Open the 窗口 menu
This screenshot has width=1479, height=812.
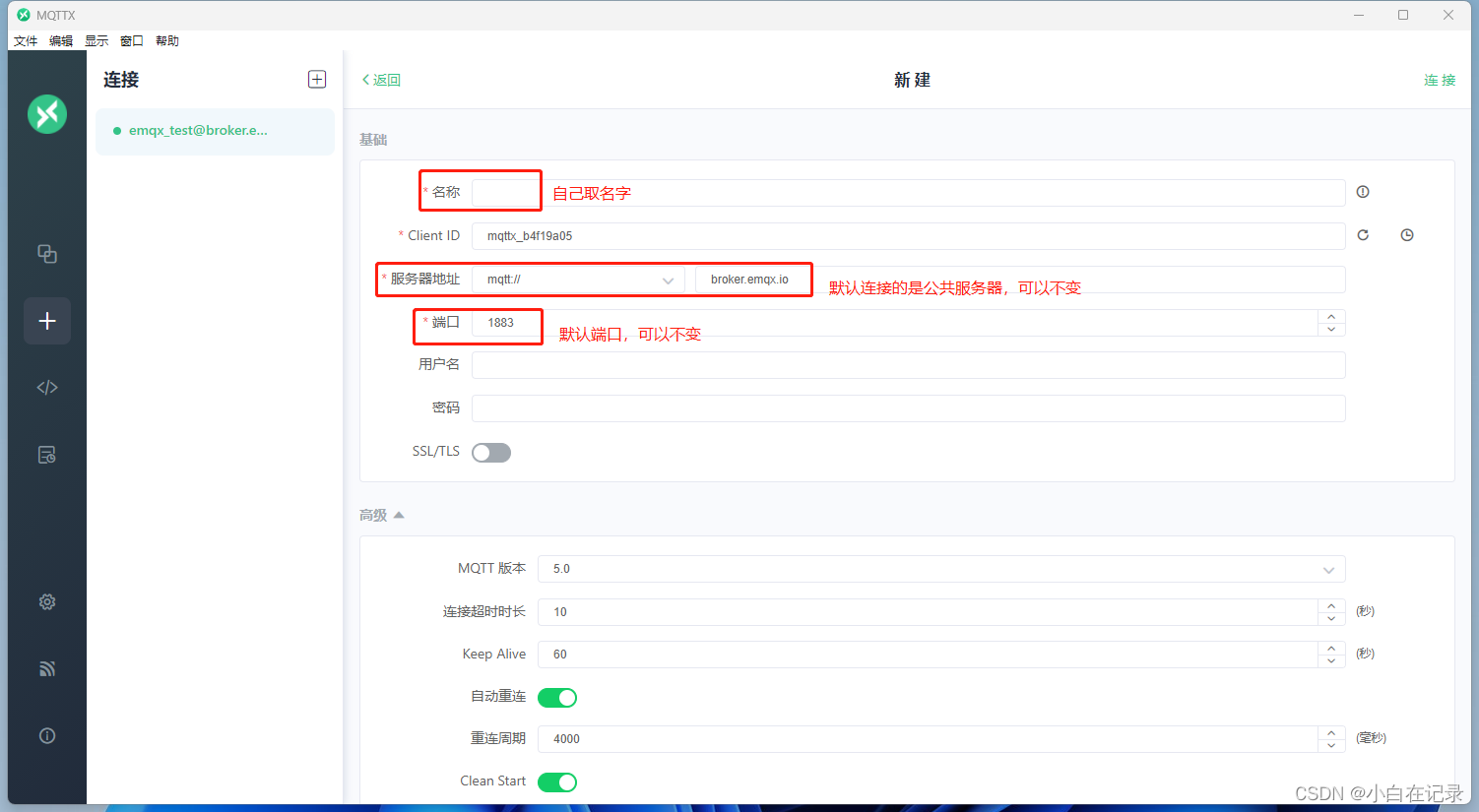(x=132, y=41)
